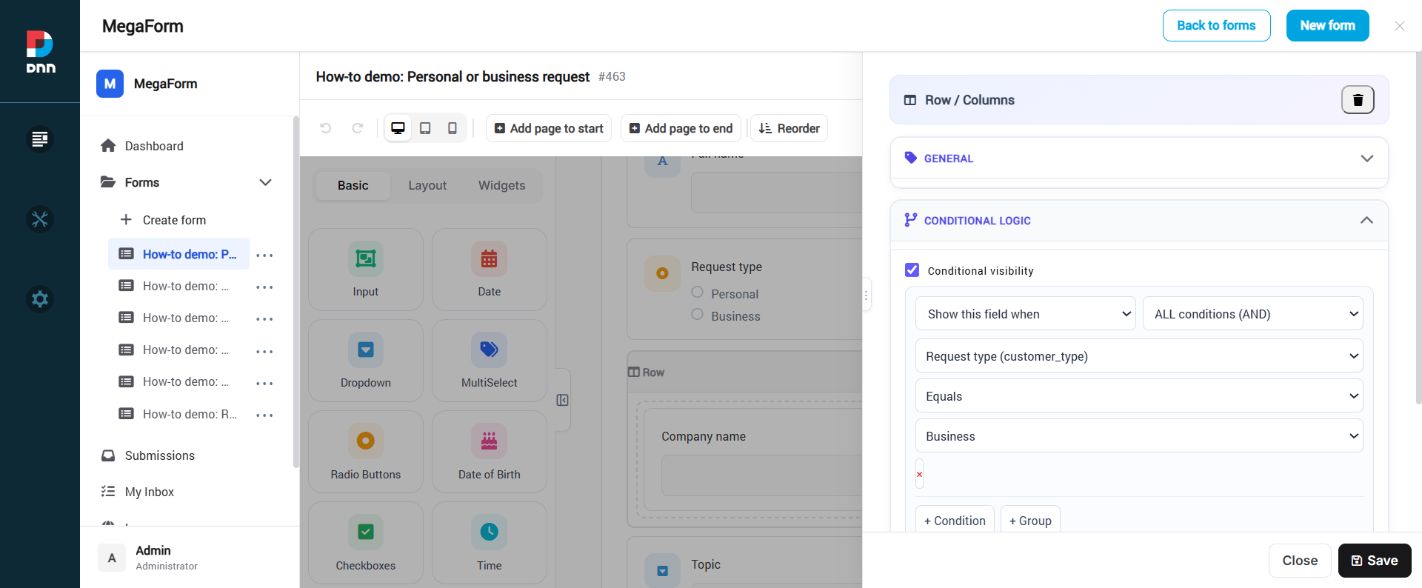Click the Back to forms button
This screenshot has width=1422, height=588.
tap(1216, 26)
